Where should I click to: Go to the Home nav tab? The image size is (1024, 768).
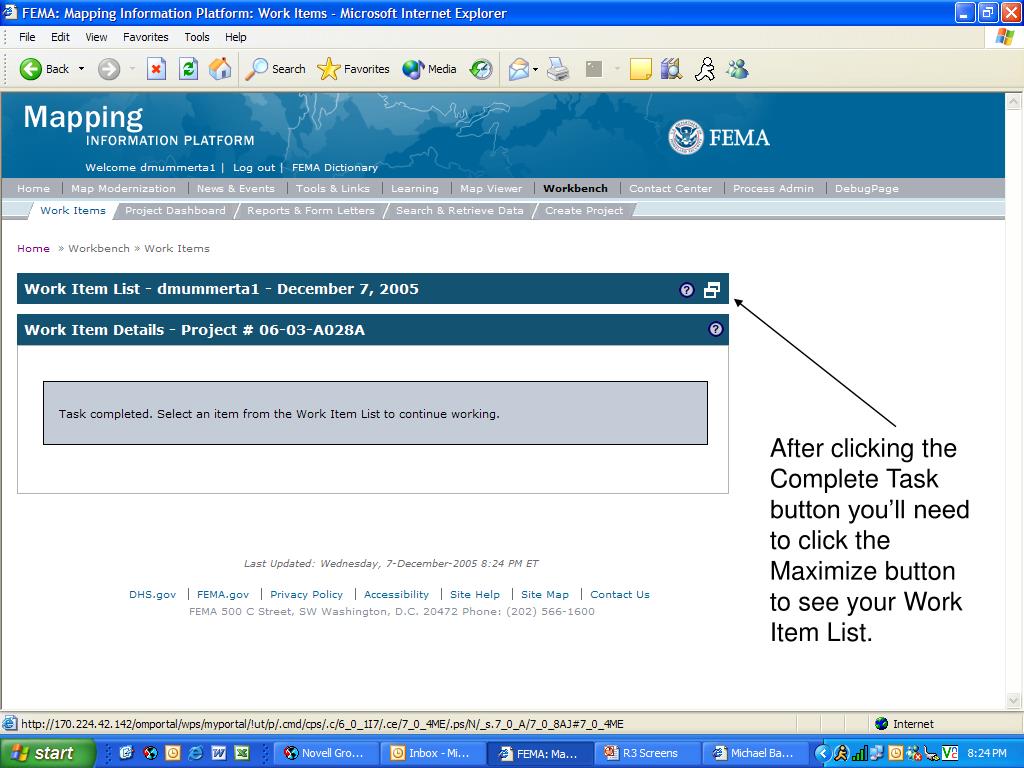click(x=33, y=188)
